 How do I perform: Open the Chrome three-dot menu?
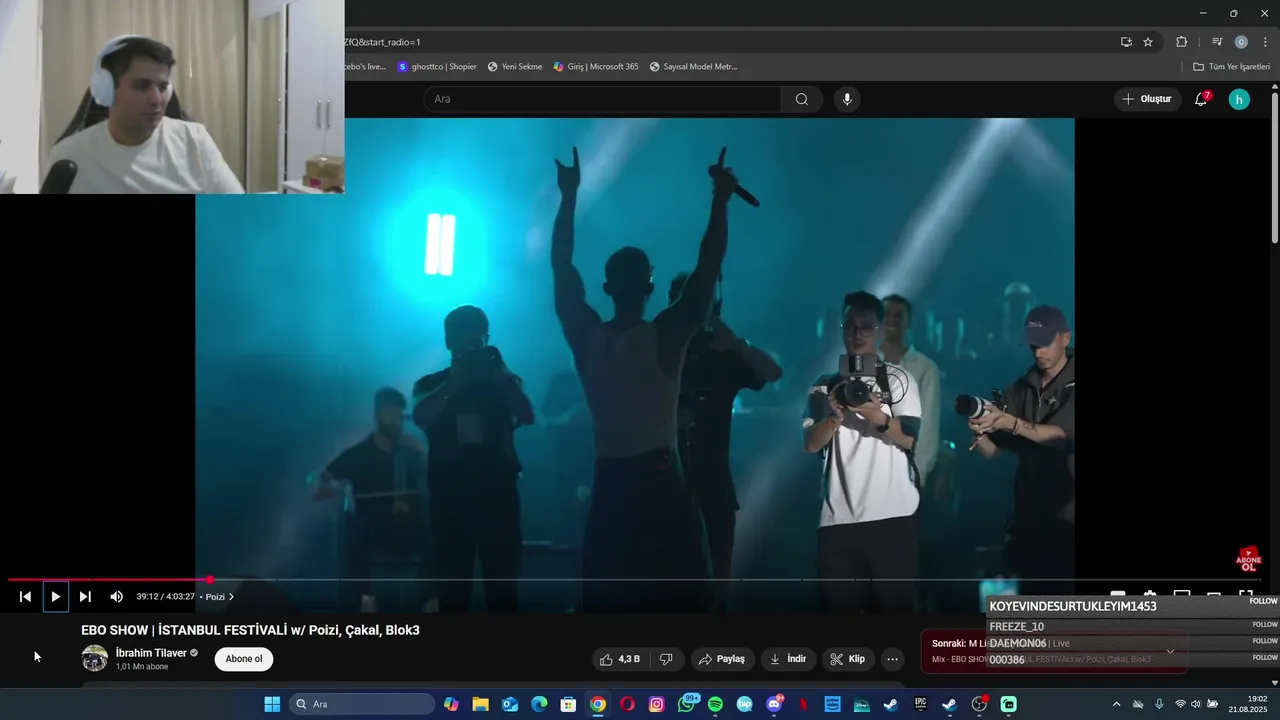(x=1265, y=42)
